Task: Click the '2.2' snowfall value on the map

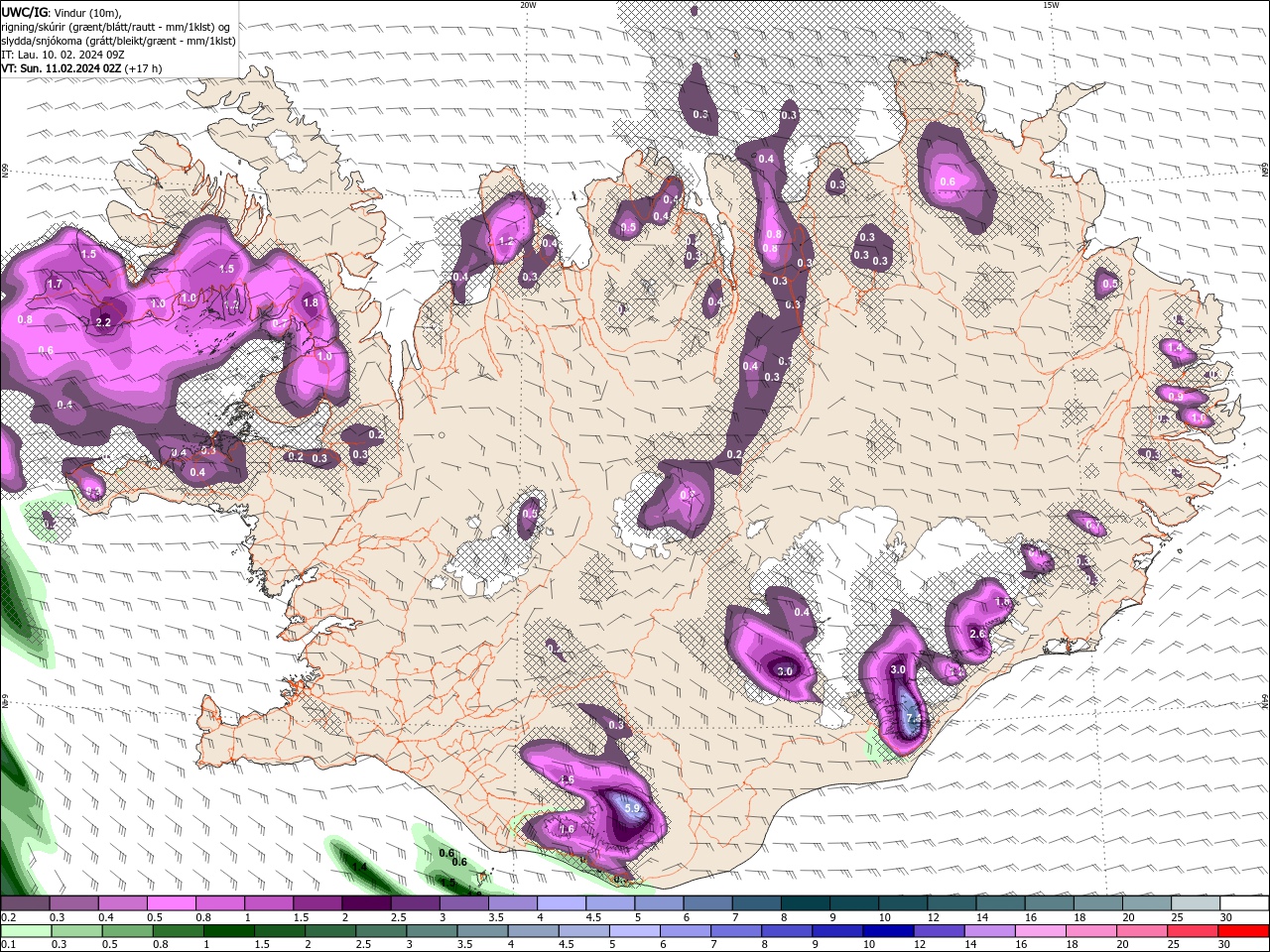Action: pyautogui.click(x=103, y=322)
